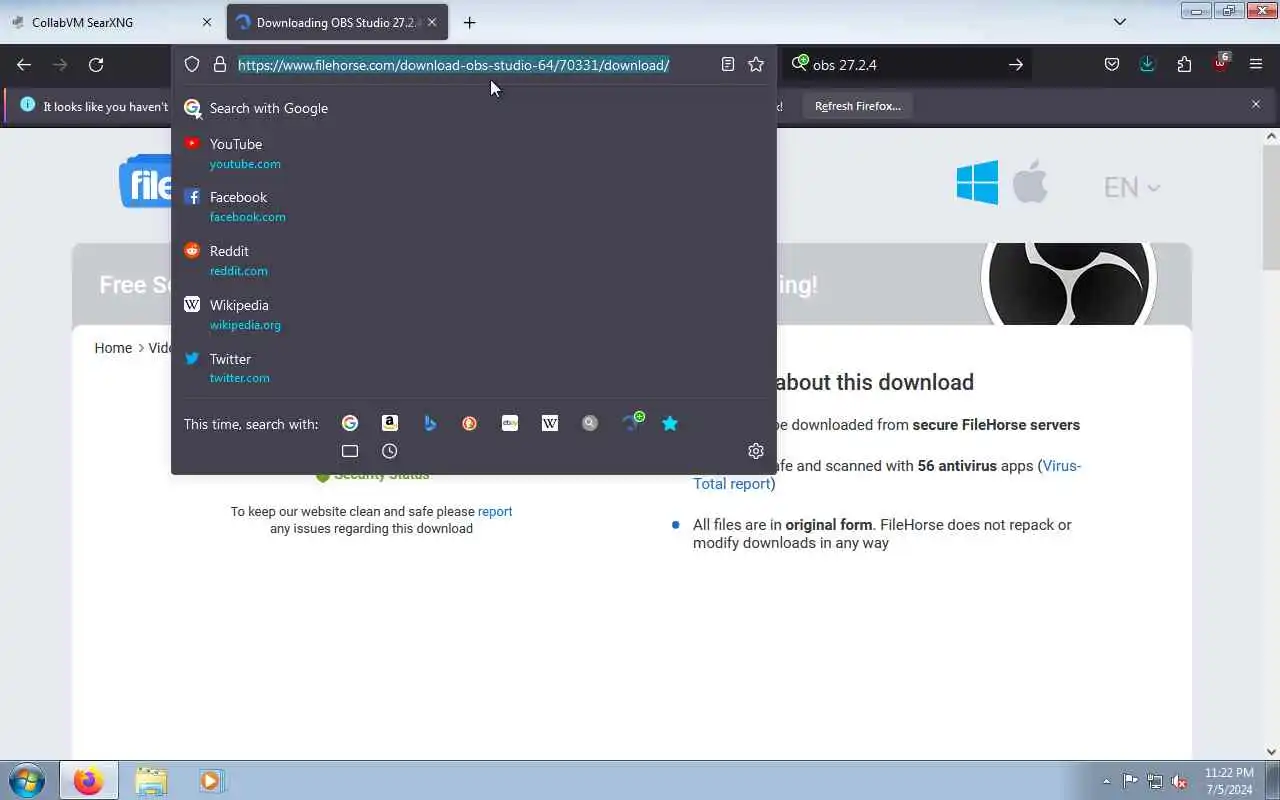Open Windows Explorer from taskbar
This screenshot has height=800, width=1280.
tap(151, 780)
